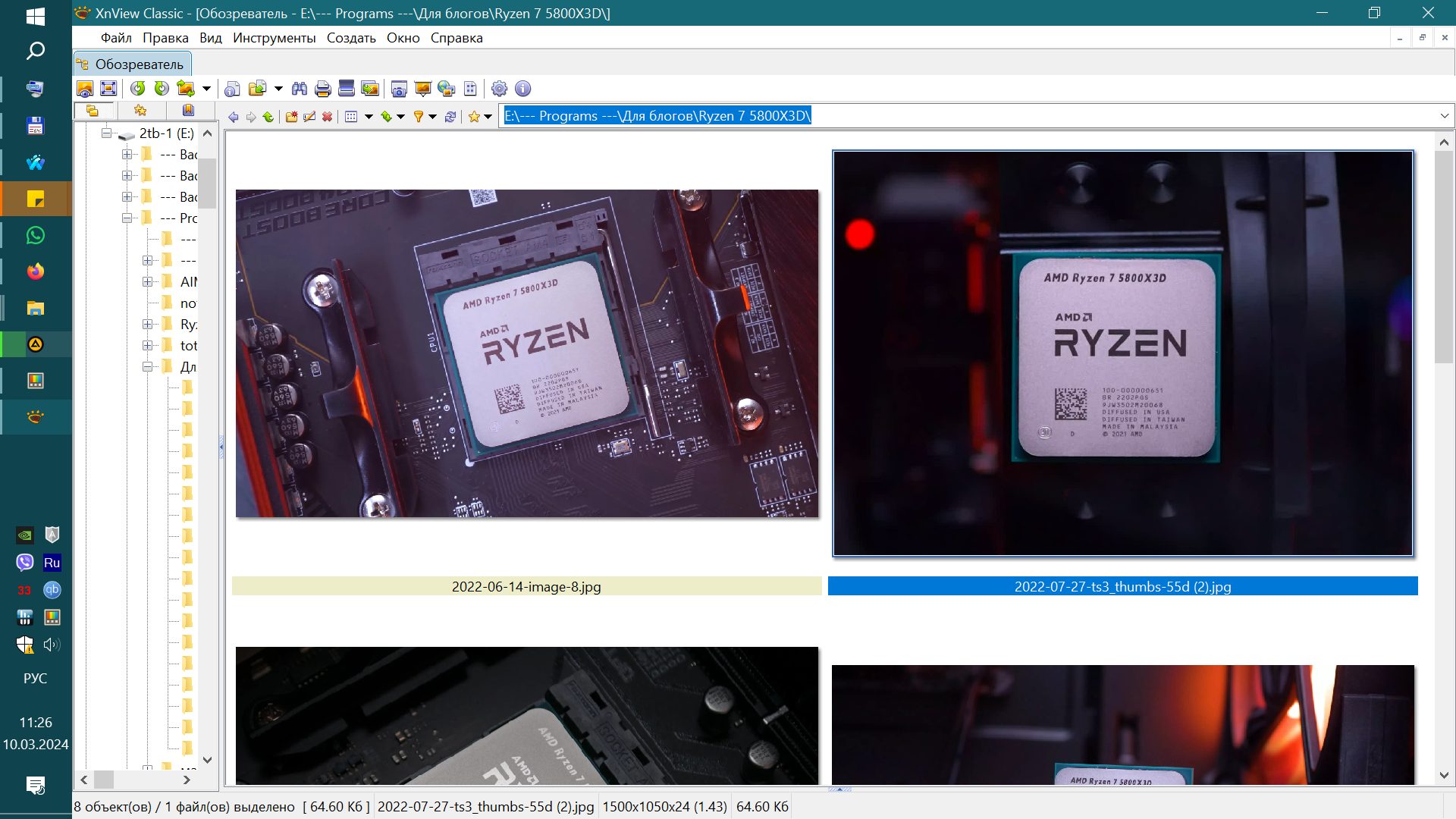The width and height of the screenshot is (1456, 819).
Task: Open the view mode dropdown arrow
Action: (x=369, y=116)
